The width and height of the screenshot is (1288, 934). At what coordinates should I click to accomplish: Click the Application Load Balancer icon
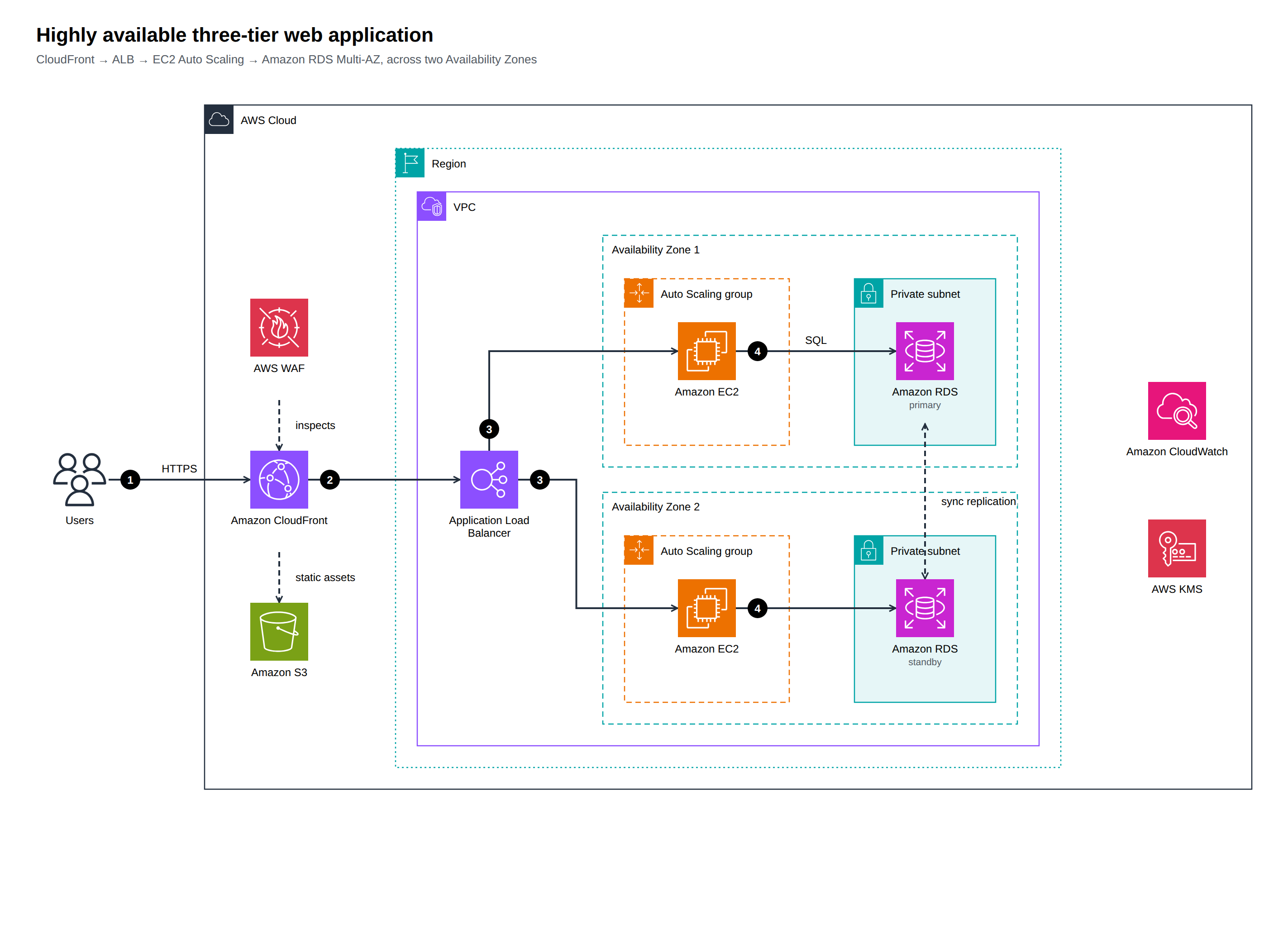(489, 480)
